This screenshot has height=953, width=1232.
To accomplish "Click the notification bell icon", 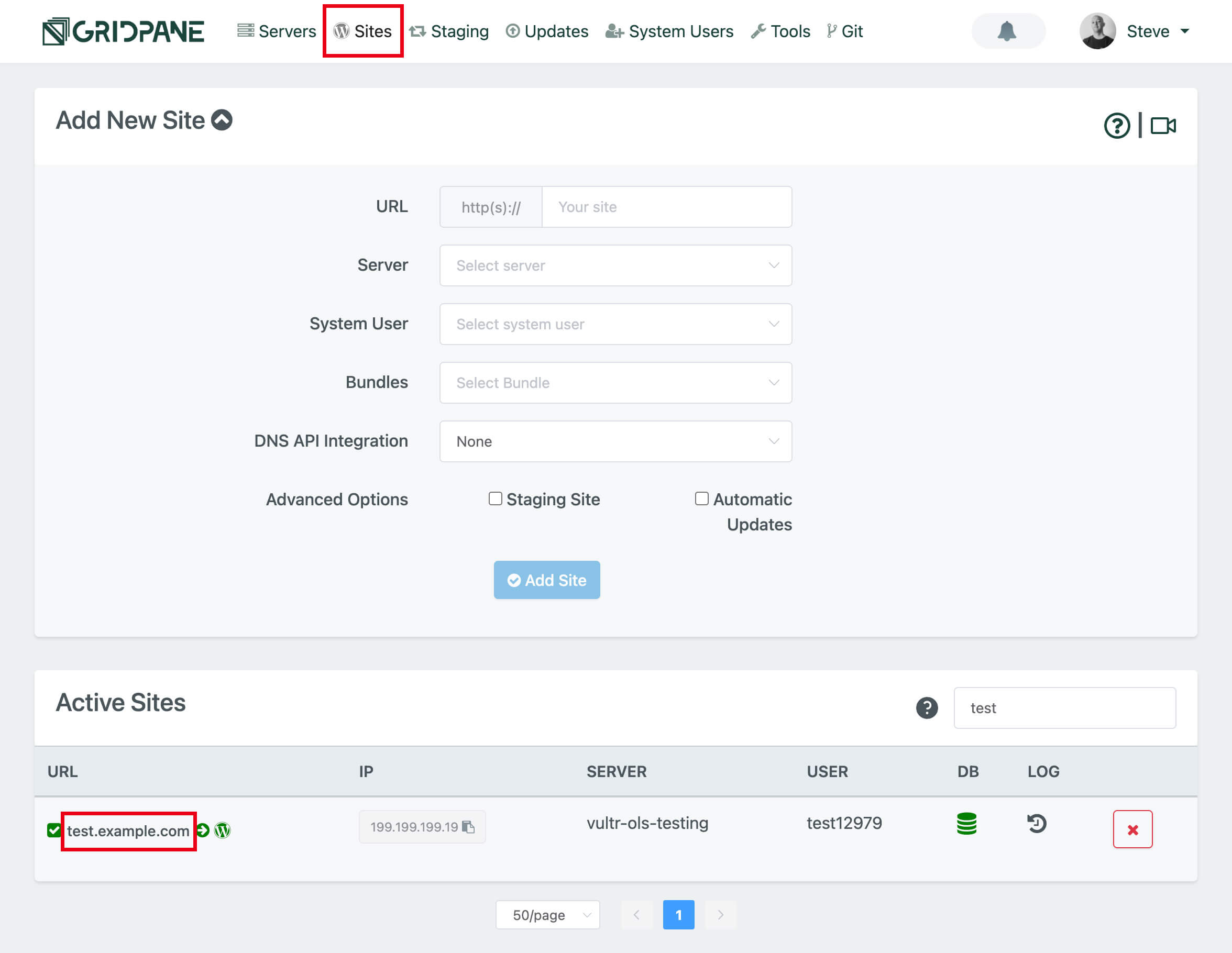I will click(1007, 31).
